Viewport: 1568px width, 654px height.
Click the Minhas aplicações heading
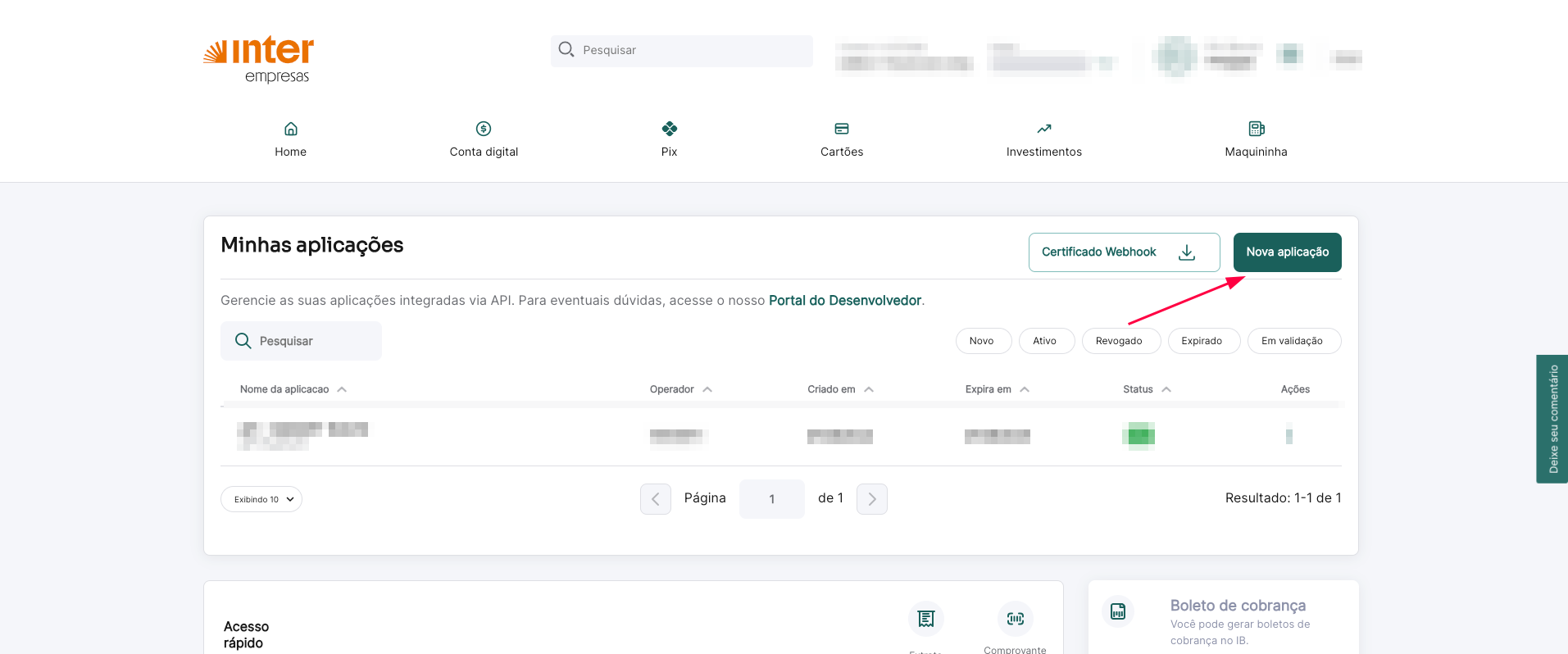click(312, 245)
